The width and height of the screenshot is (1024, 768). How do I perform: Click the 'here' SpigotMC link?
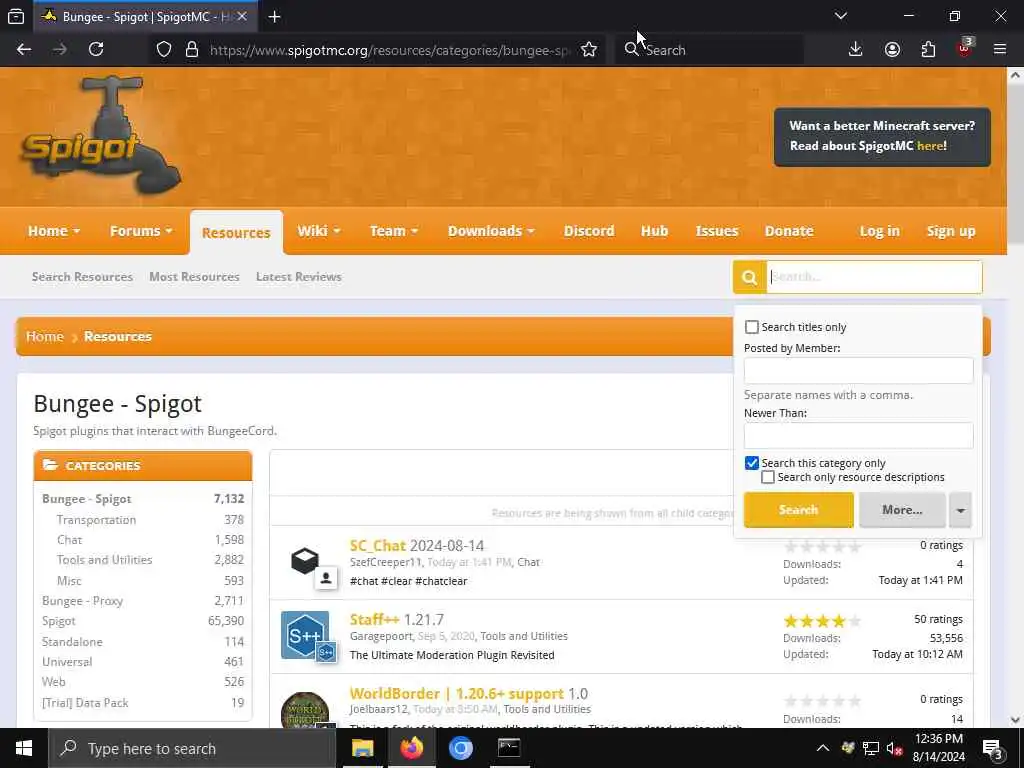click(929, 146)
